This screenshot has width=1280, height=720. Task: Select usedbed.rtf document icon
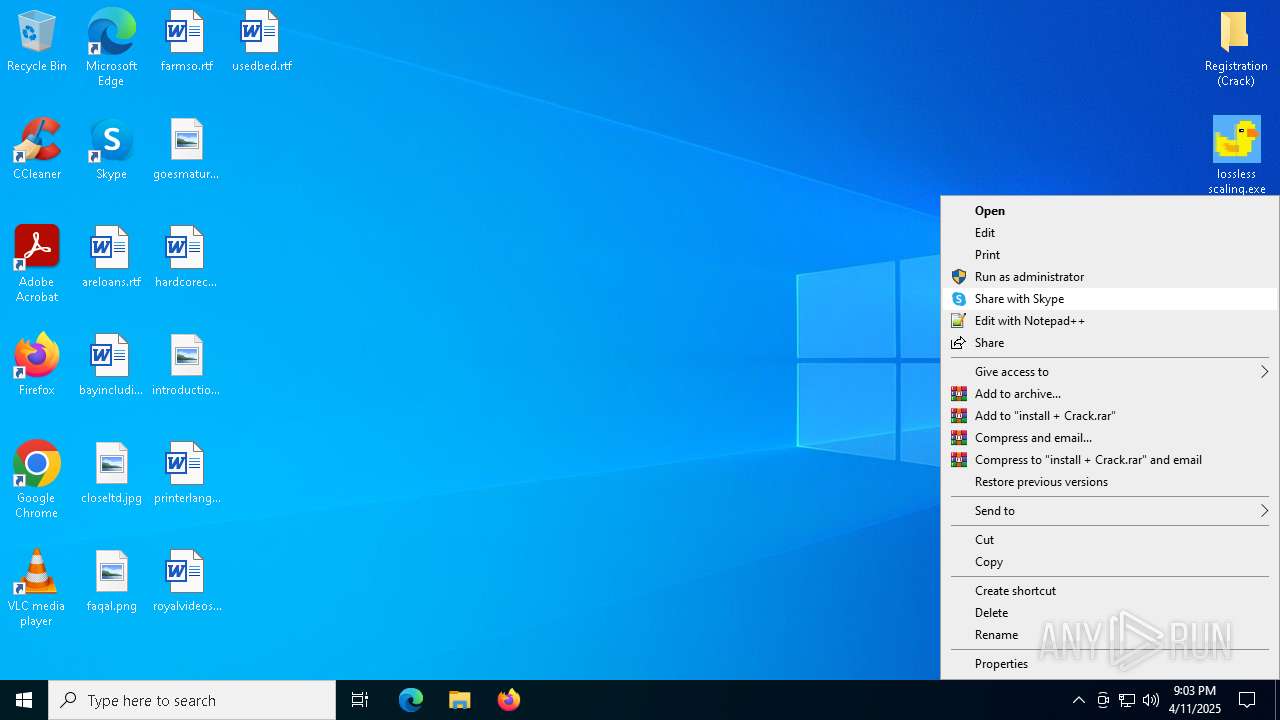pos(261,42)
